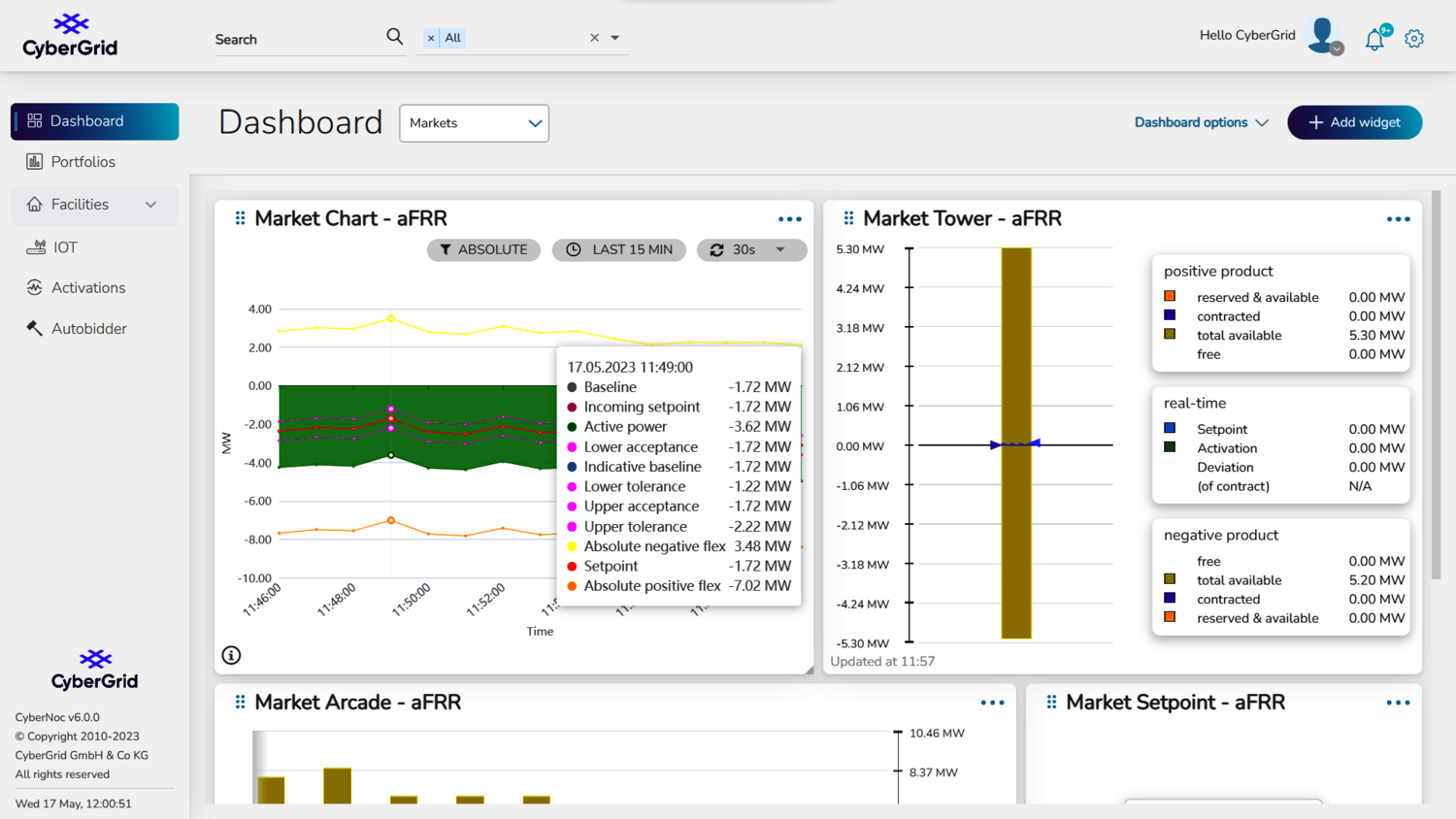Click Market Setpoint drag handle icon

pyautogui.click(x=1051, y=702)
